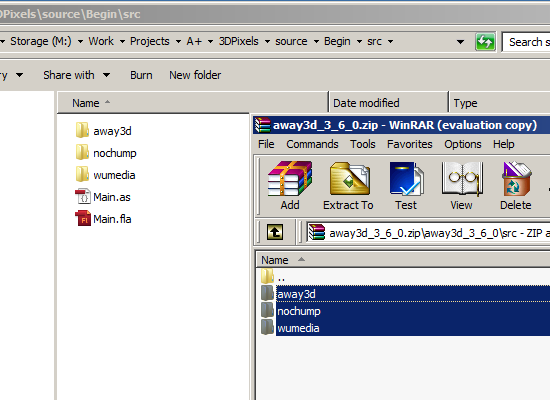Click 'nochump' row name in WinRAR list
Screen dimensions: 550x400
pyautogui.click(x=299, y=311)
